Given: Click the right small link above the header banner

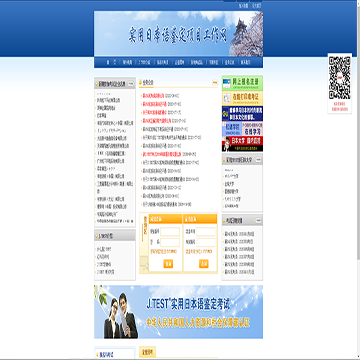Looking at the screenshot, I should 256,6.
